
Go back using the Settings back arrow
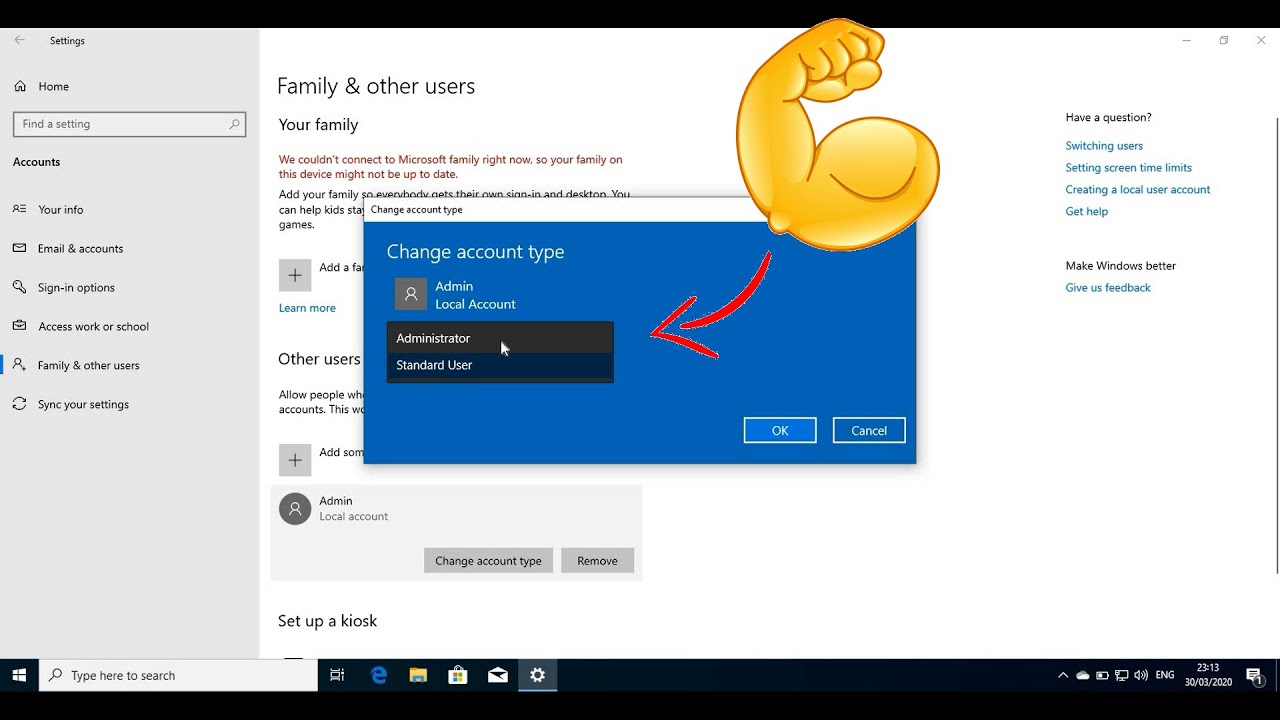pyautogui.click(x=19, y=41)
